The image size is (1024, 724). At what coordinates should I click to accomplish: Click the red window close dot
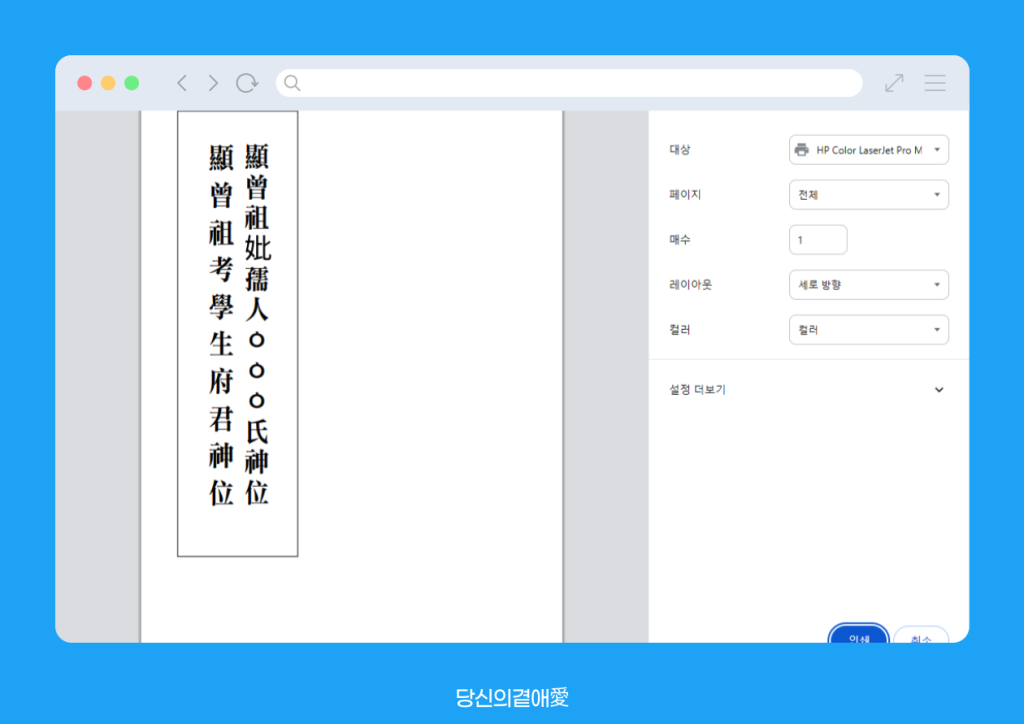point(85,83)
